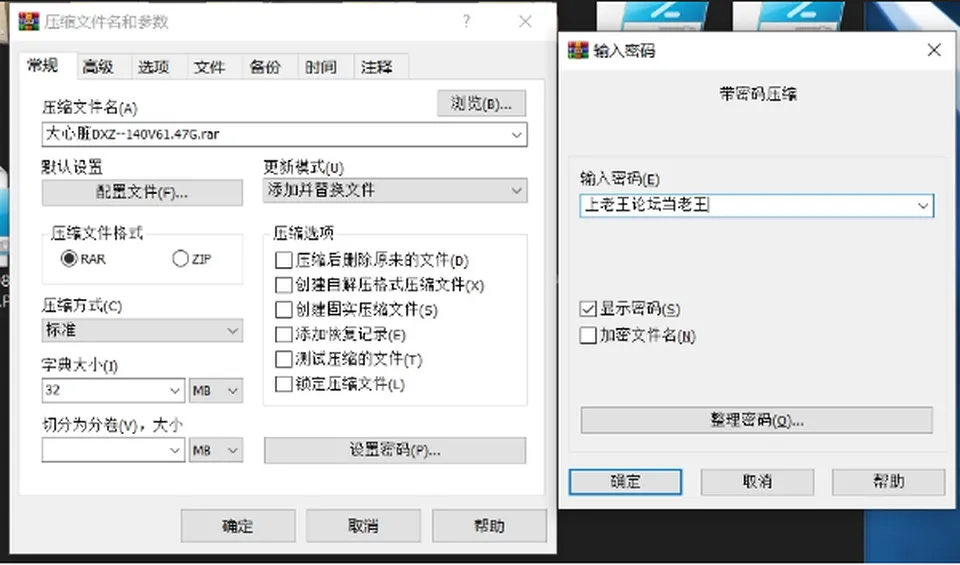Enable 加密文件名 checkbox
Viewport: 960px width, 565px height.
(588, 335)
